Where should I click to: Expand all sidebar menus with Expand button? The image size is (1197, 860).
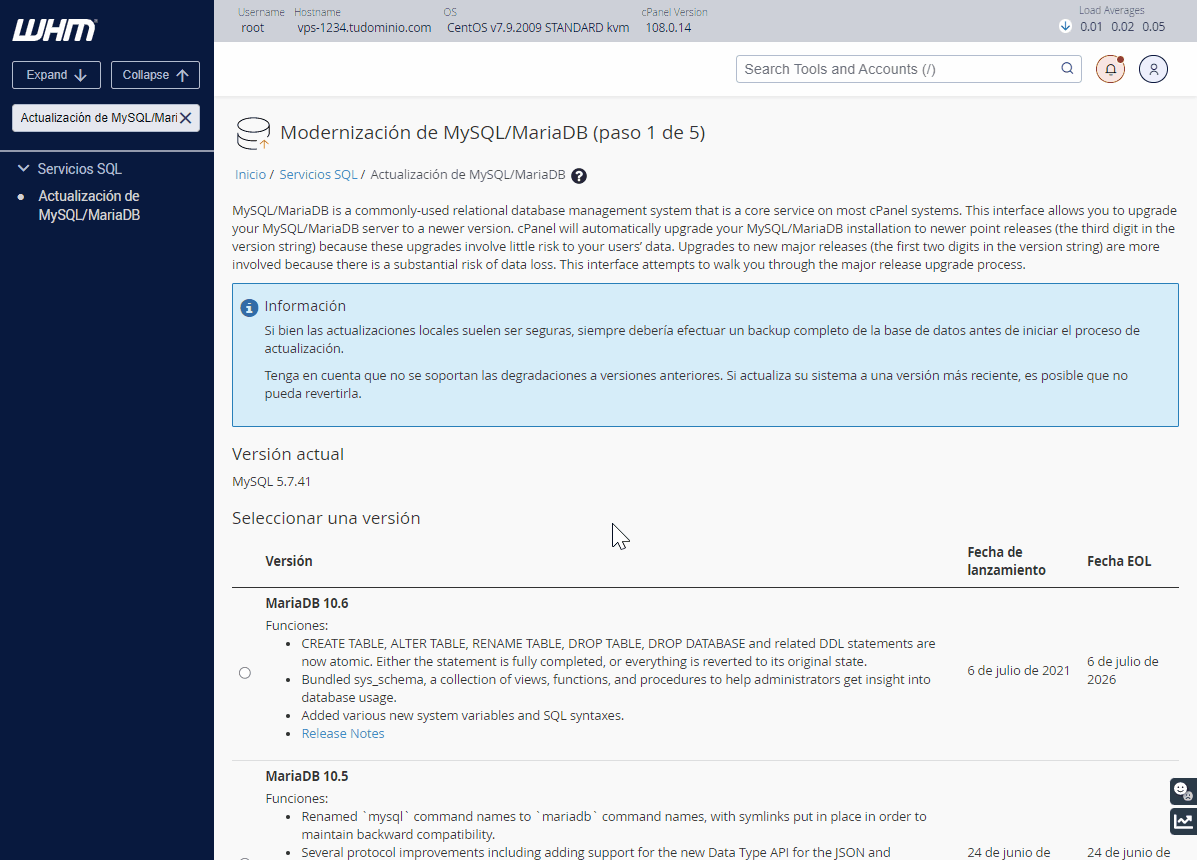[x=56, y=75]
